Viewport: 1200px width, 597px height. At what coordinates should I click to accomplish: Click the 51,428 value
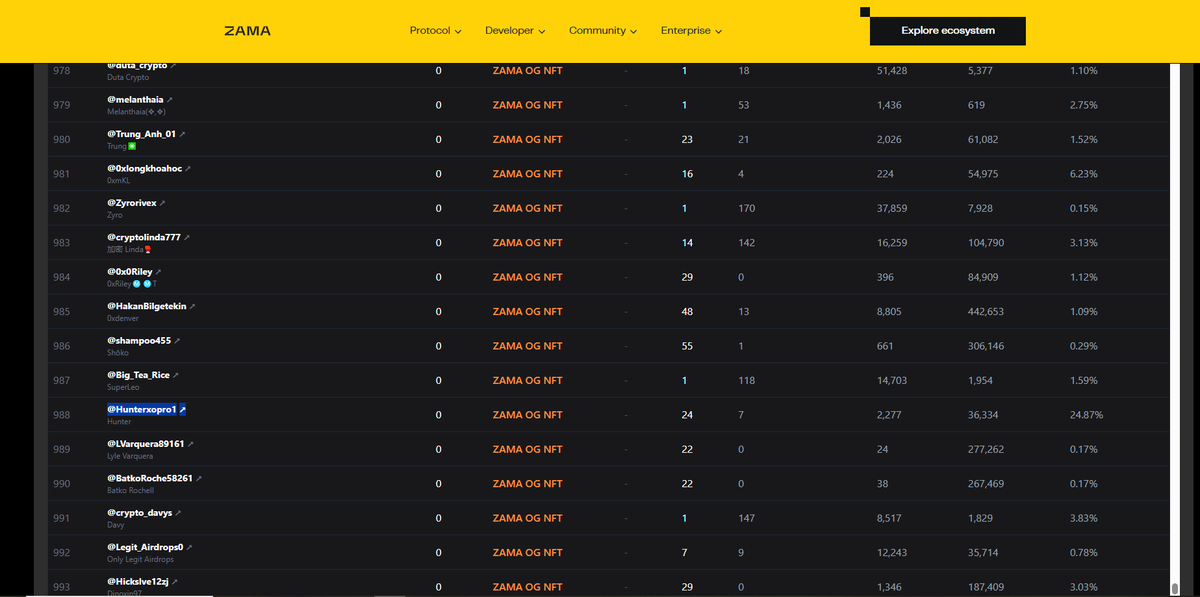pyautogui.click(x=892, y=71)
